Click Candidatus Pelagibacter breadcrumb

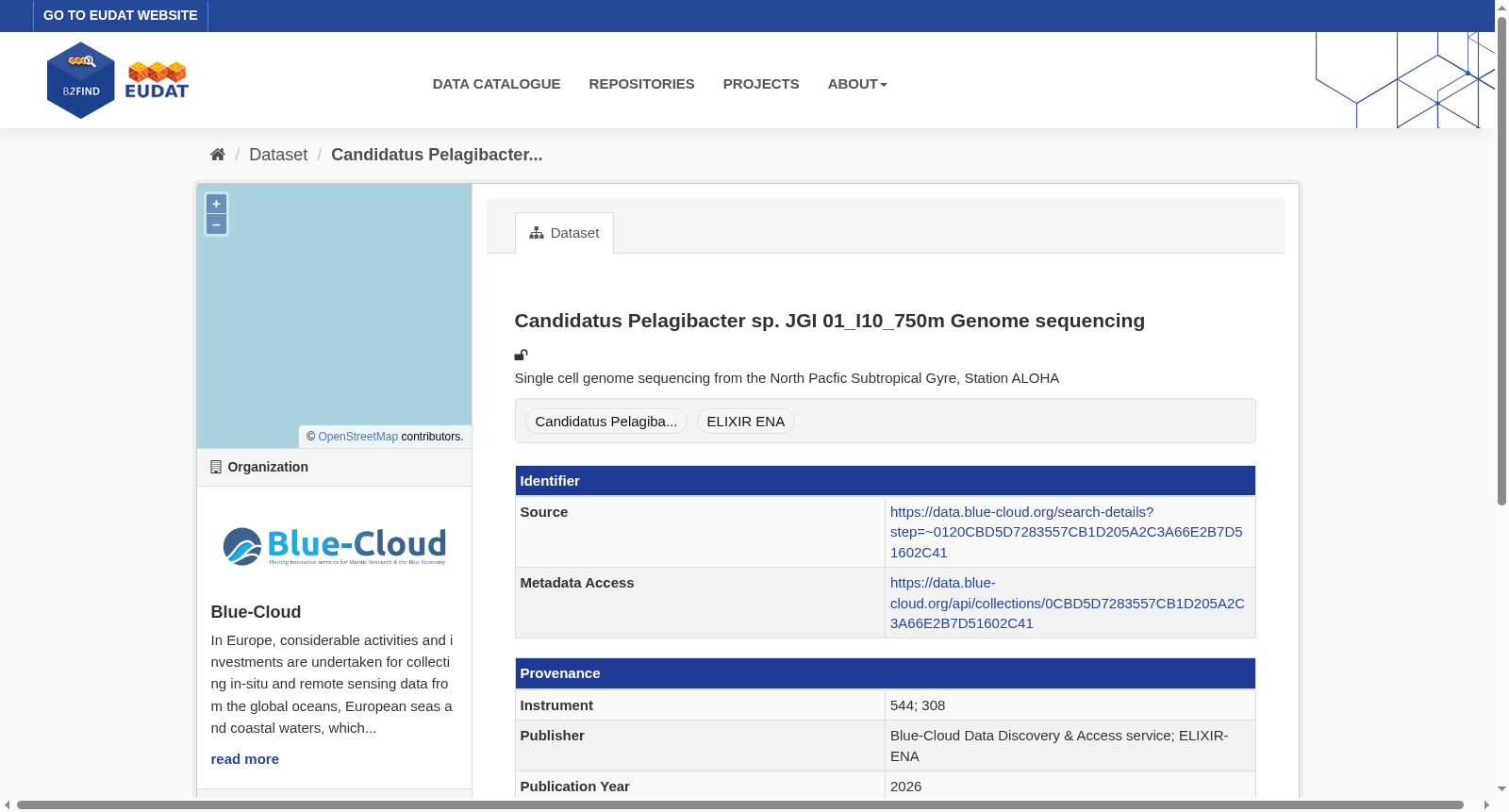[437, 155]
